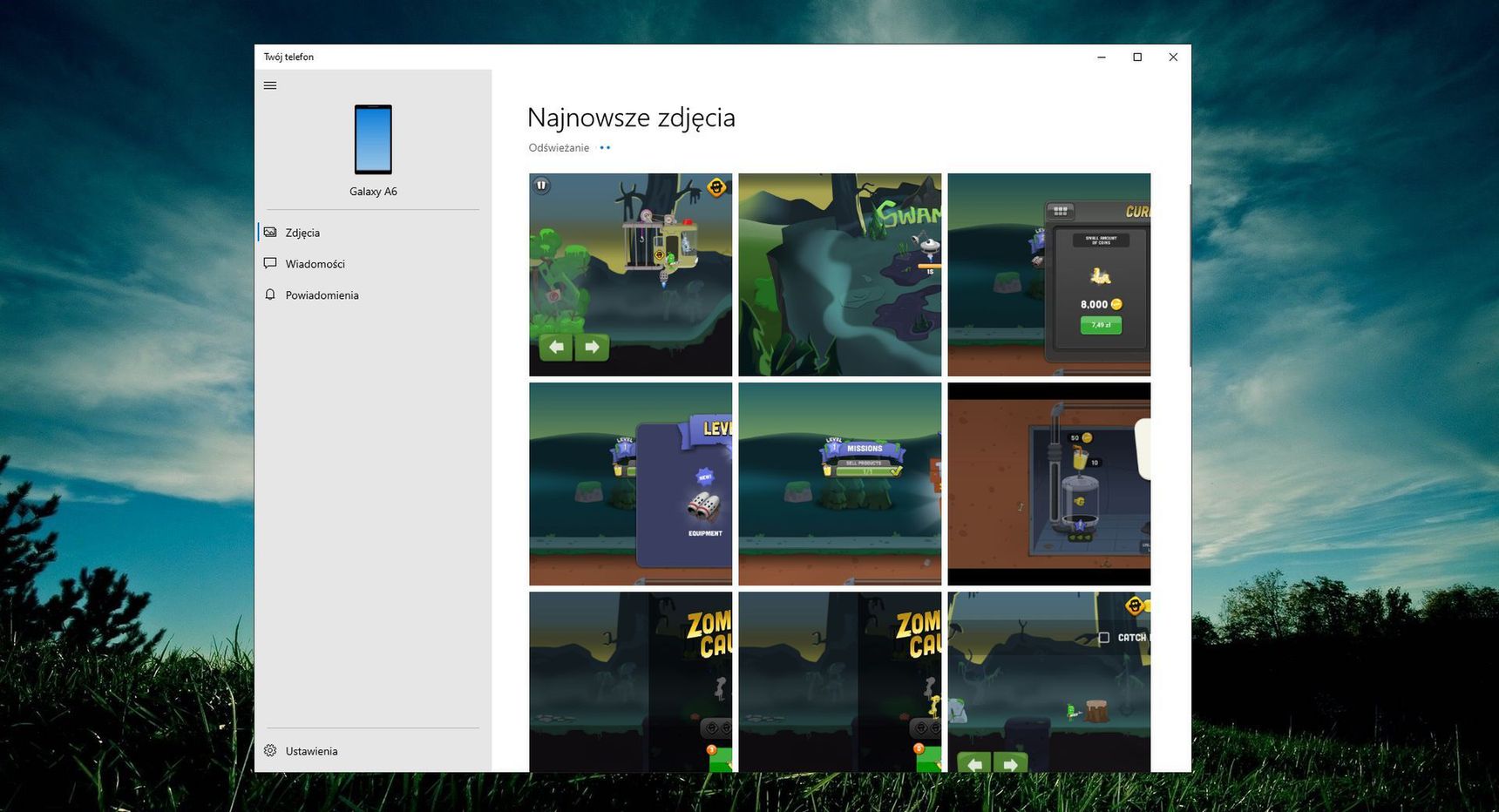Viewport: 1499px width, 812px height.
Task: Click the Galaxy A6 device name
Action: tap(373, 192)
